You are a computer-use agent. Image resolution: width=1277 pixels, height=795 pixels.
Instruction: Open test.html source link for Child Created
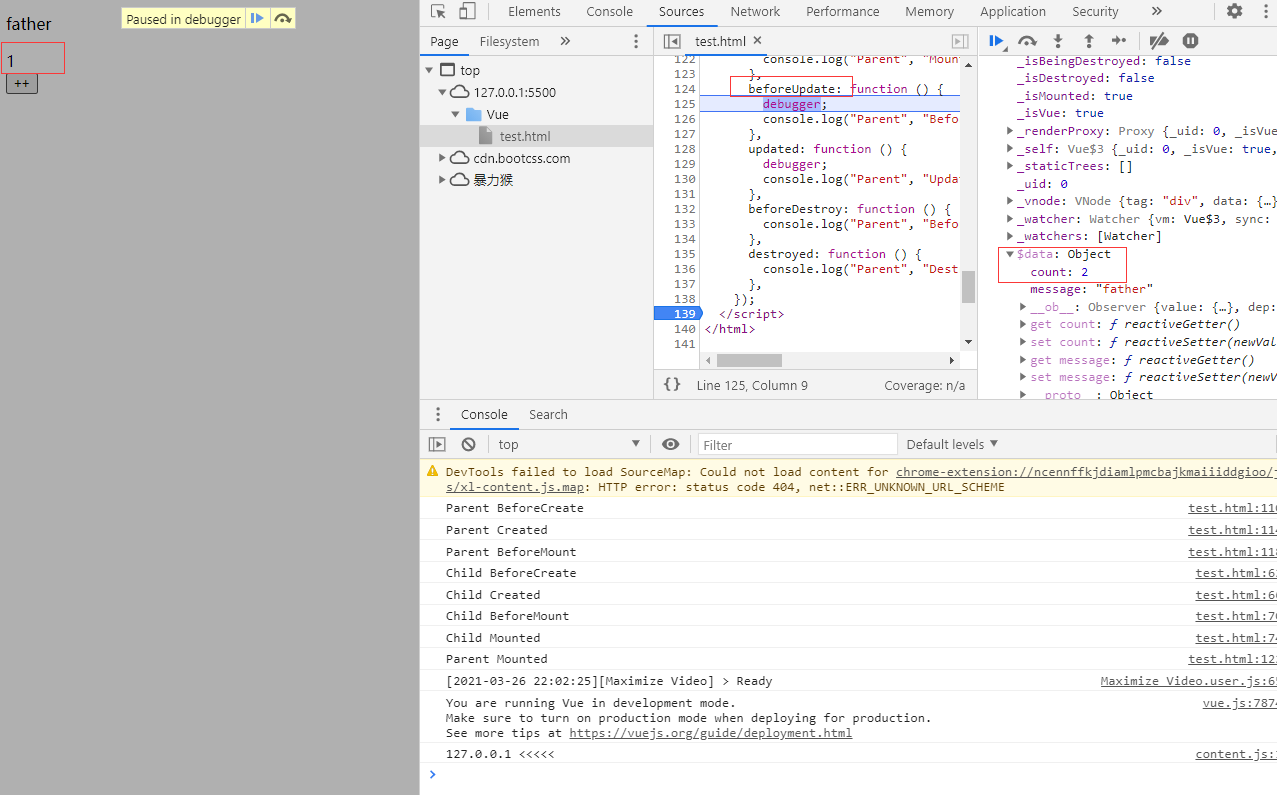1236,595
